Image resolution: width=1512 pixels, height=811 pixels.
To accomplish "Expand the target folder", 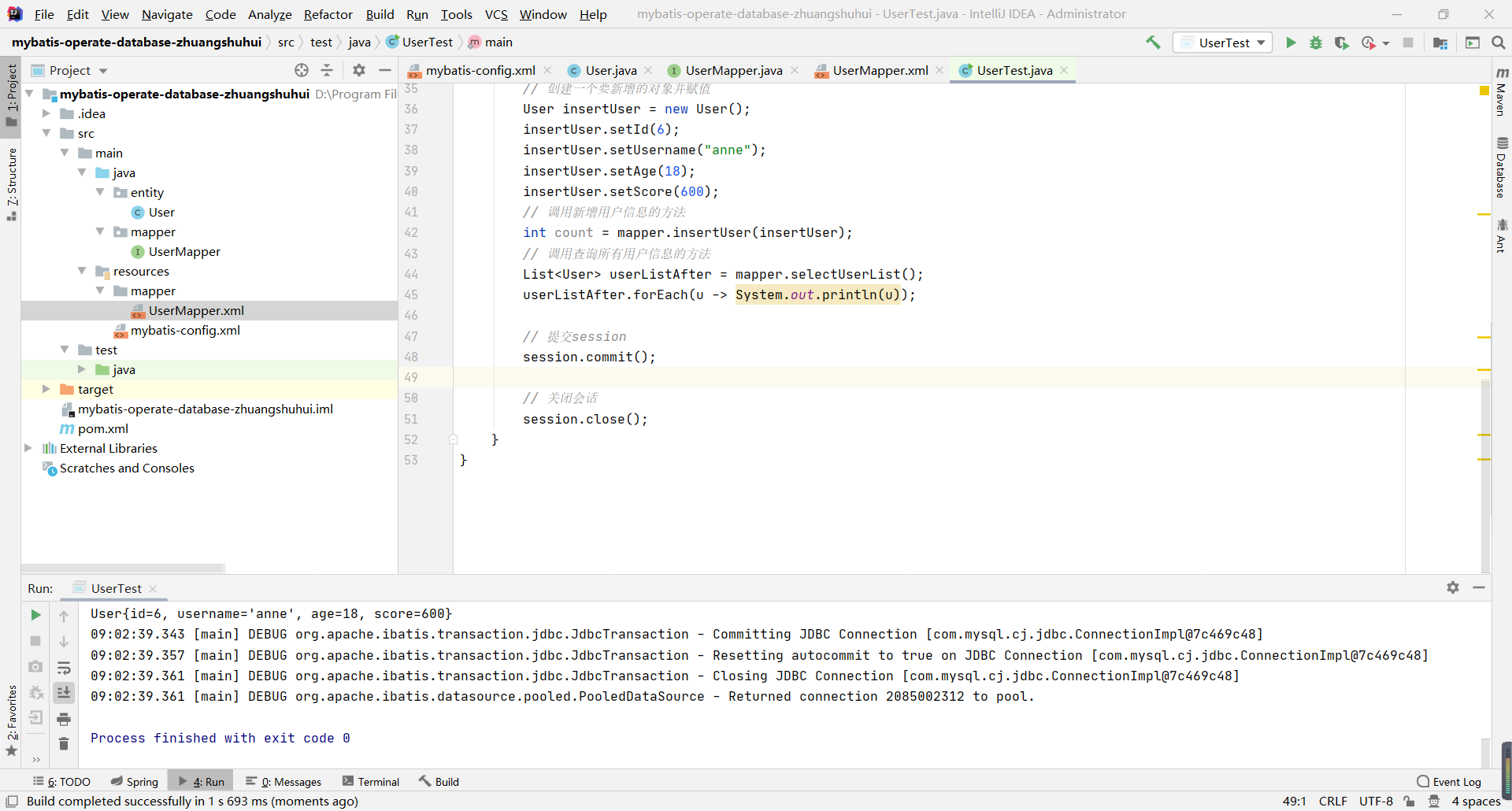I will (46, 389).
